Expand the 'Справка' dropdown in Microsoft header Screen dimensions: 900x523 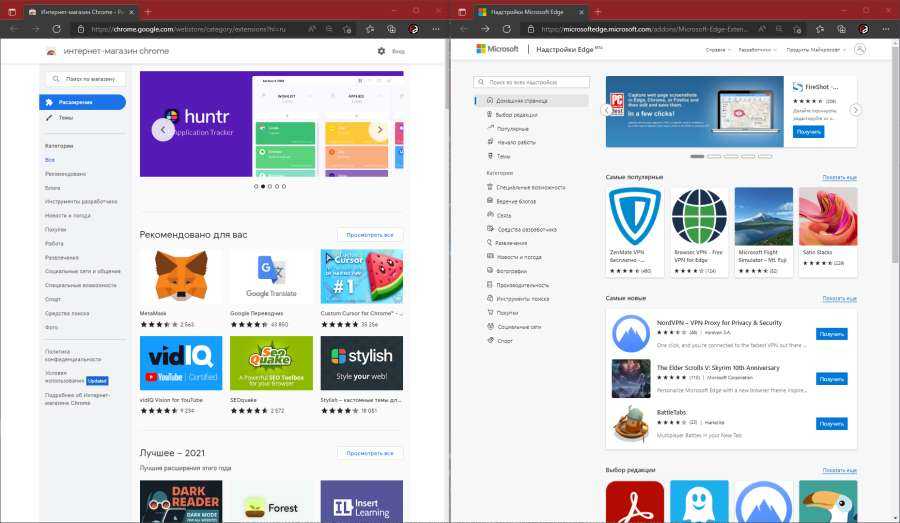(x=717, y=50)
